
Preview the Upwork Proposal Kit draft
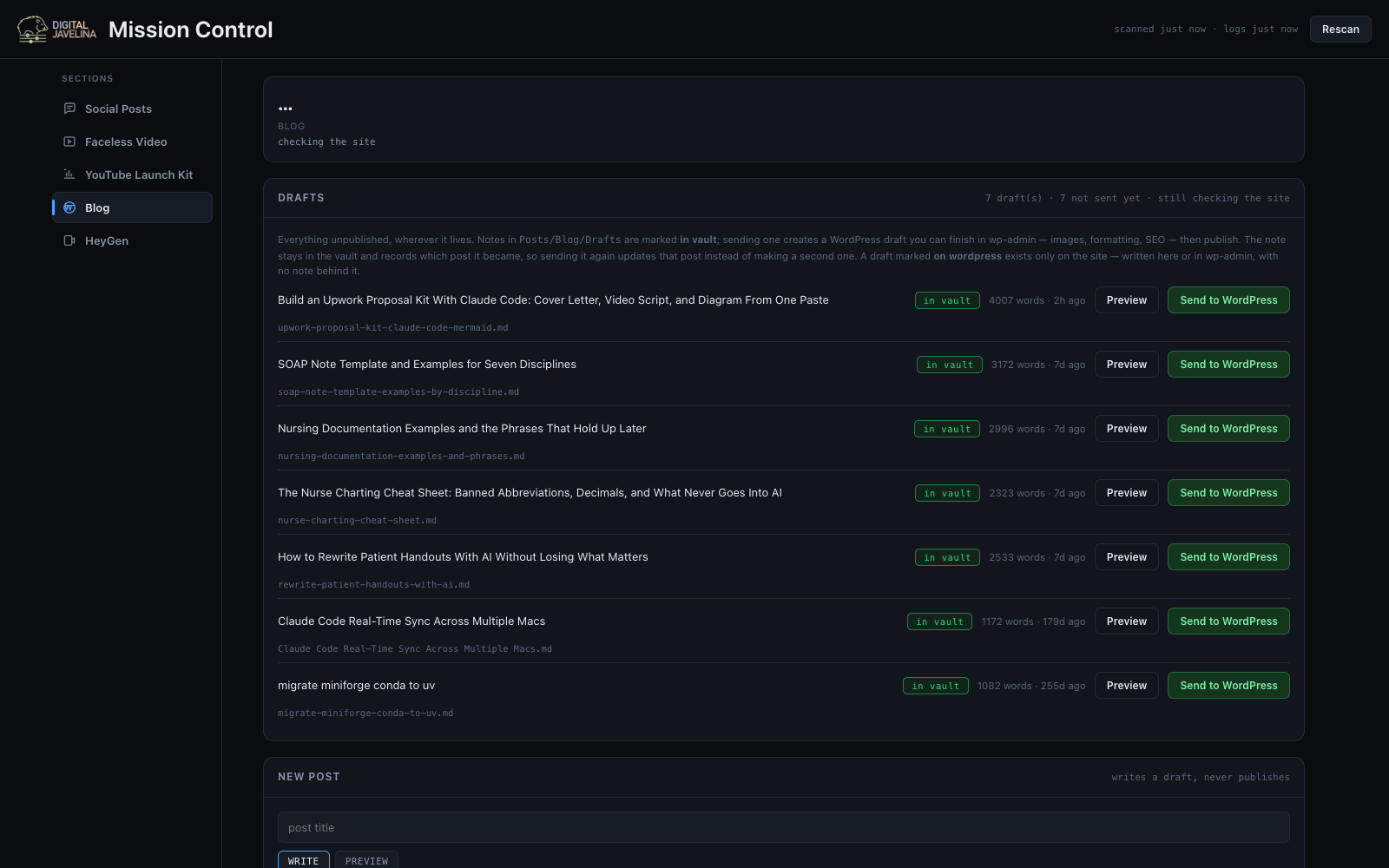pyautogui.click(x=1126, y=300)
